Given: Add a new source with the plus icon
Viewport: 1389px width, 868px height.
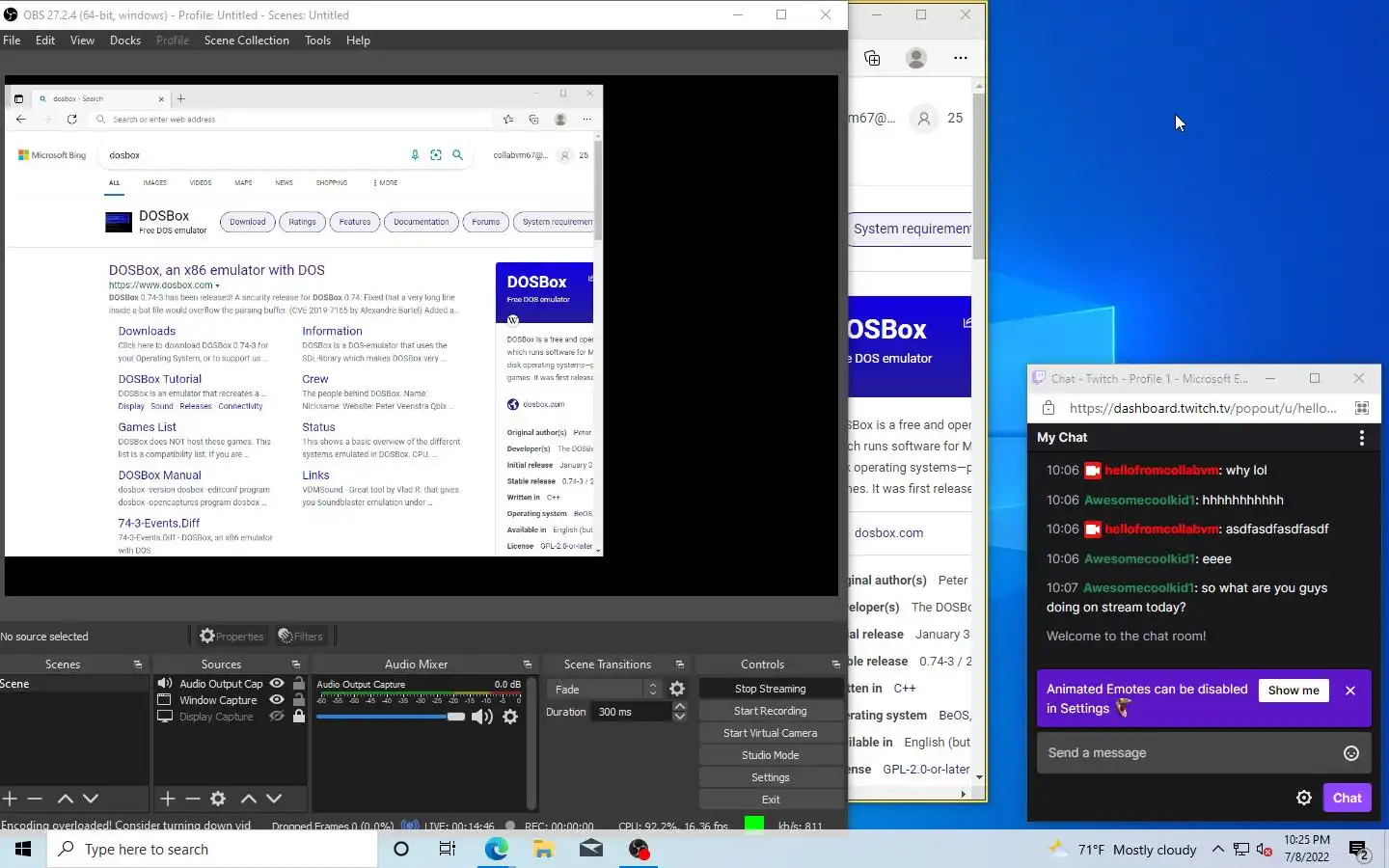Looking at the screenshot, I should click(x=167, y=799).
